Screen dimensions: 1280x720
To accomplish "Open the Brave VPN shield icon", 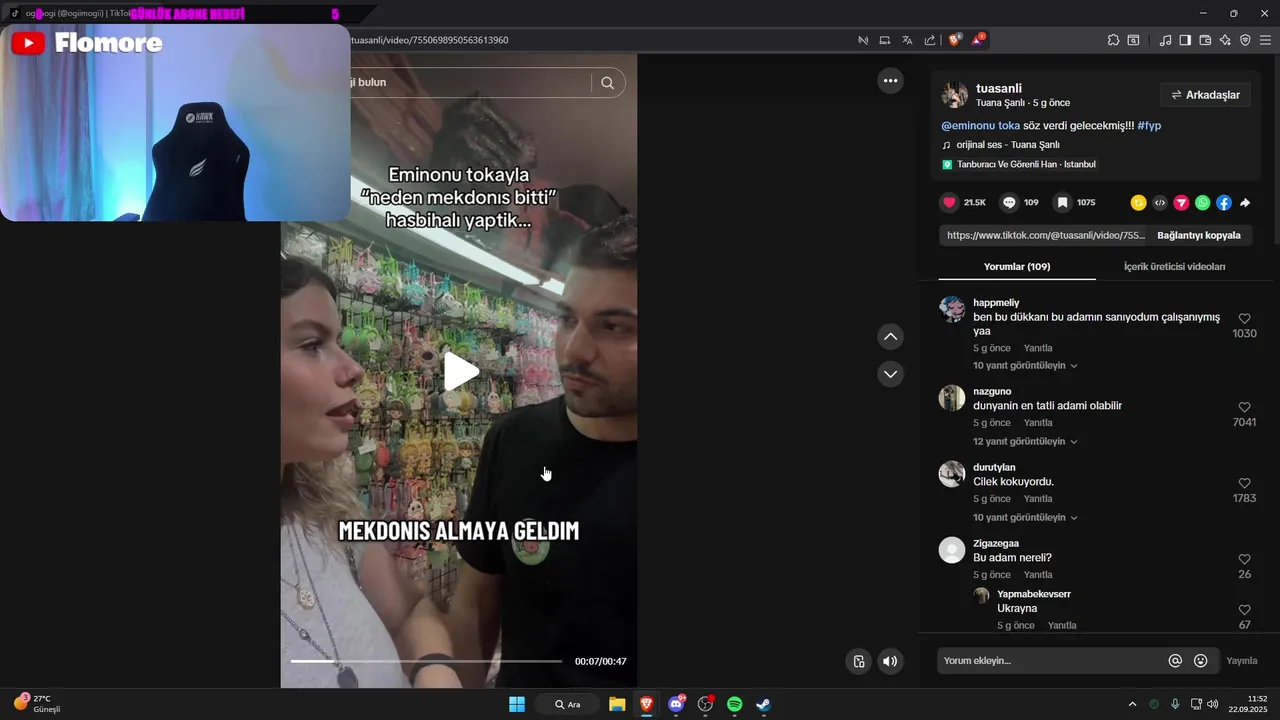I will click(x=1245, y=40).
